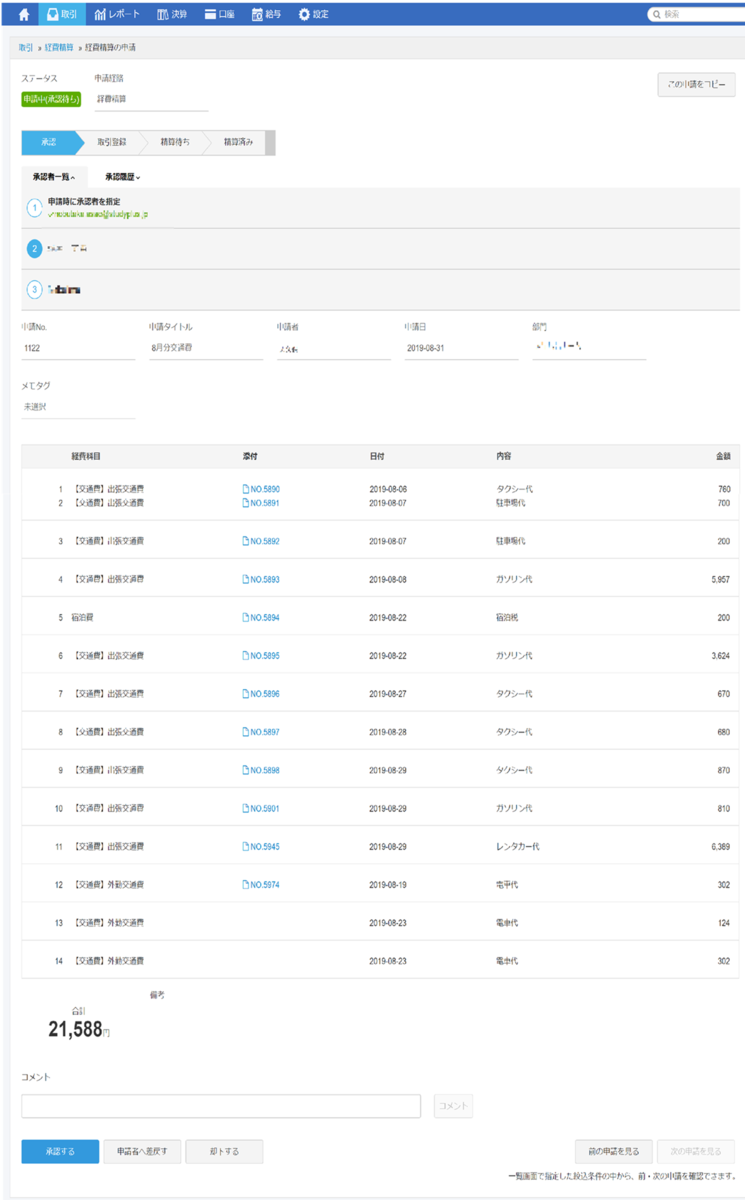Open attachment NO.5895
This screenshot has width=745, height=1200.
click(261, 656)
